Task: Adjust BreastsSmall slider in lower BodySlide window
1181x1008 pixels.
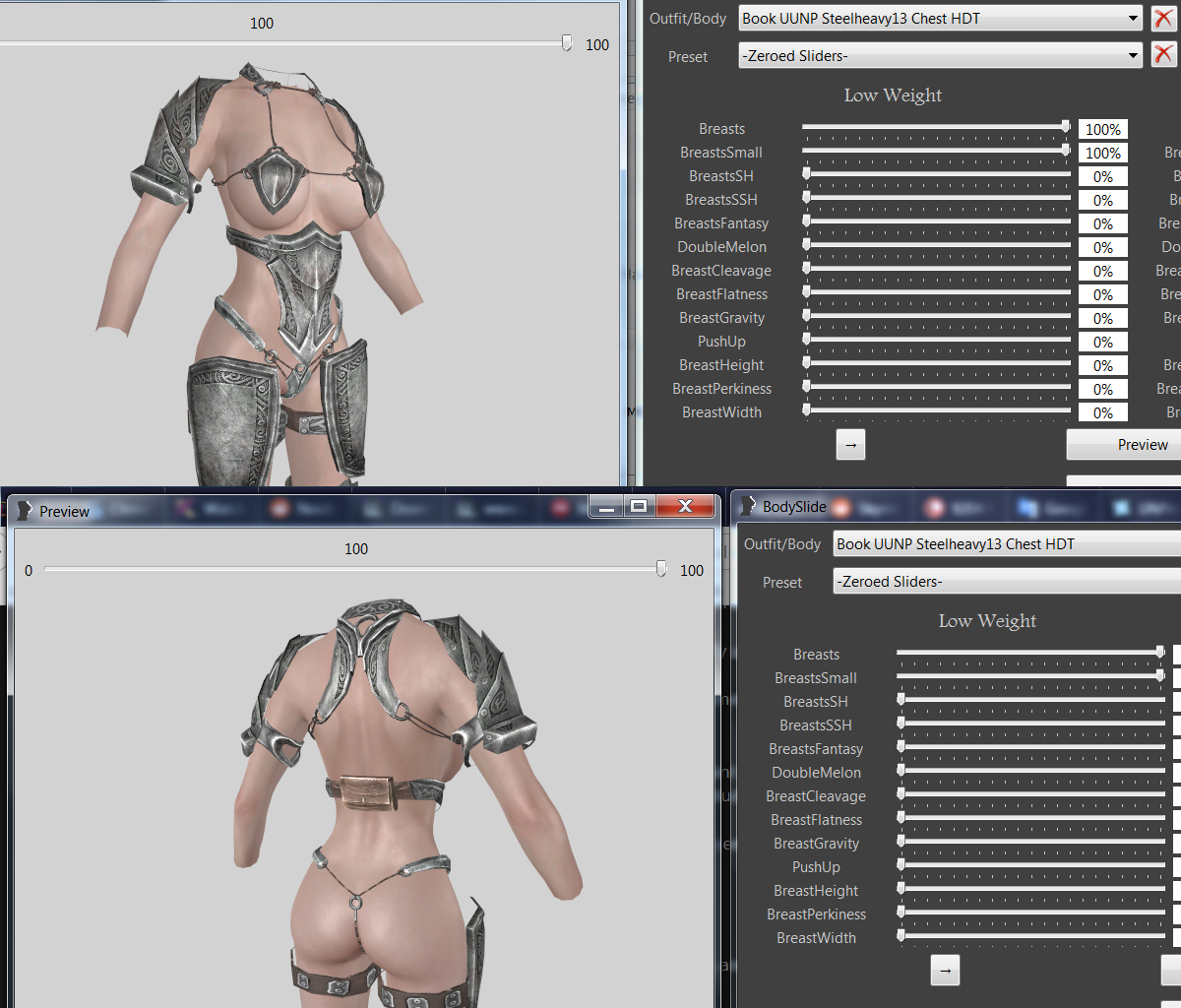Action: point(1030,677)
